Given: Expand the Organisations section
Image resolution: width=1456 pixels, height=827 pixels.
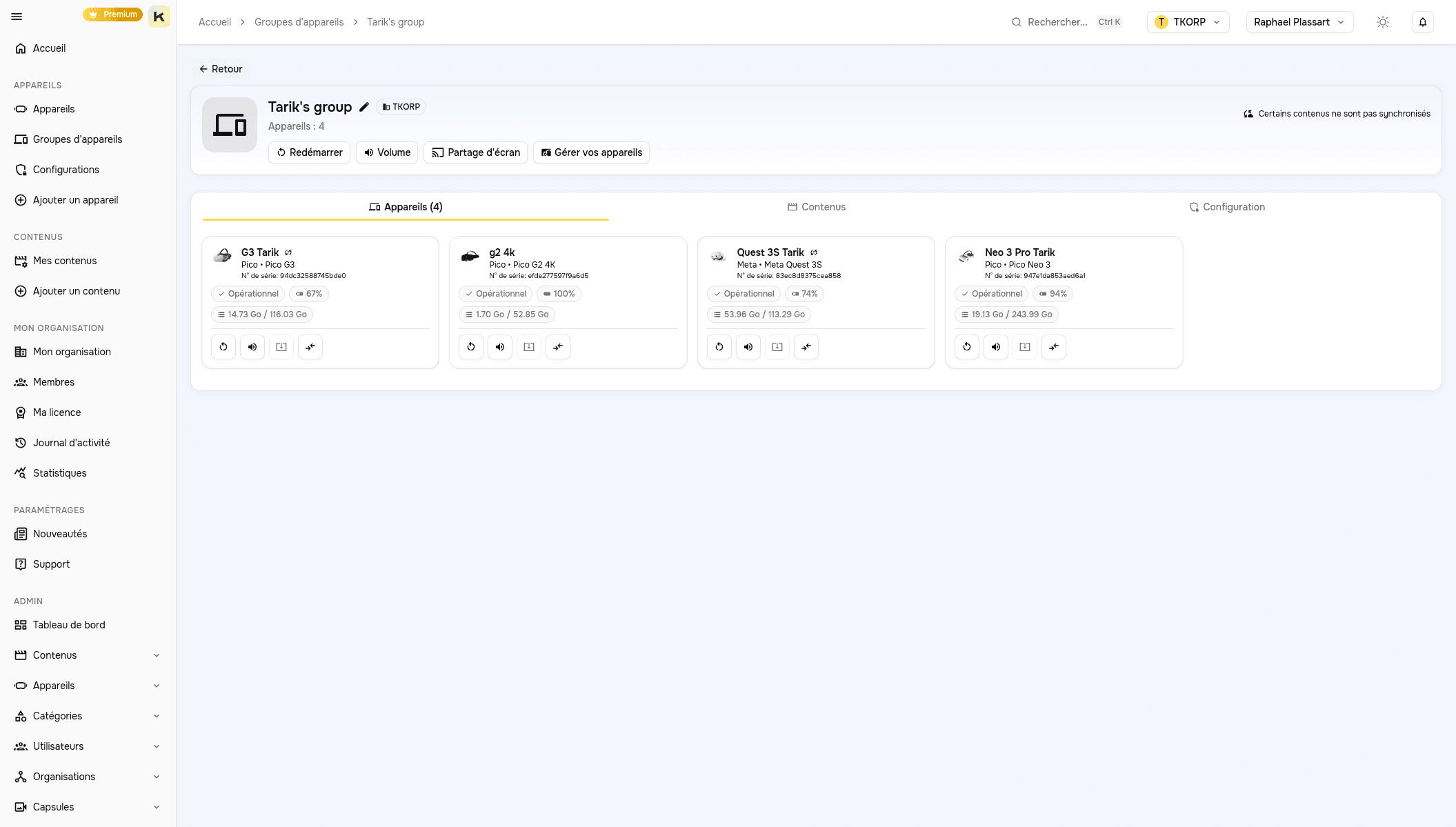Looking at the screenshot, I should pos(88,777).
